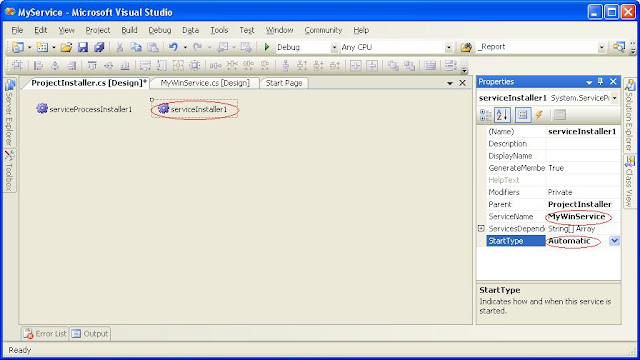
Task: Click the Description property value field
Action: pos(583,144)
